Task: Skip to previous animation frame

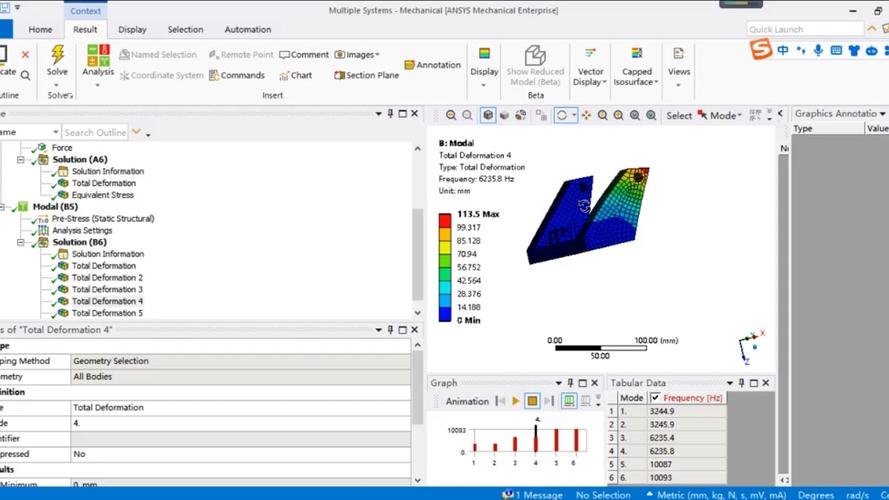Action: 500,401
